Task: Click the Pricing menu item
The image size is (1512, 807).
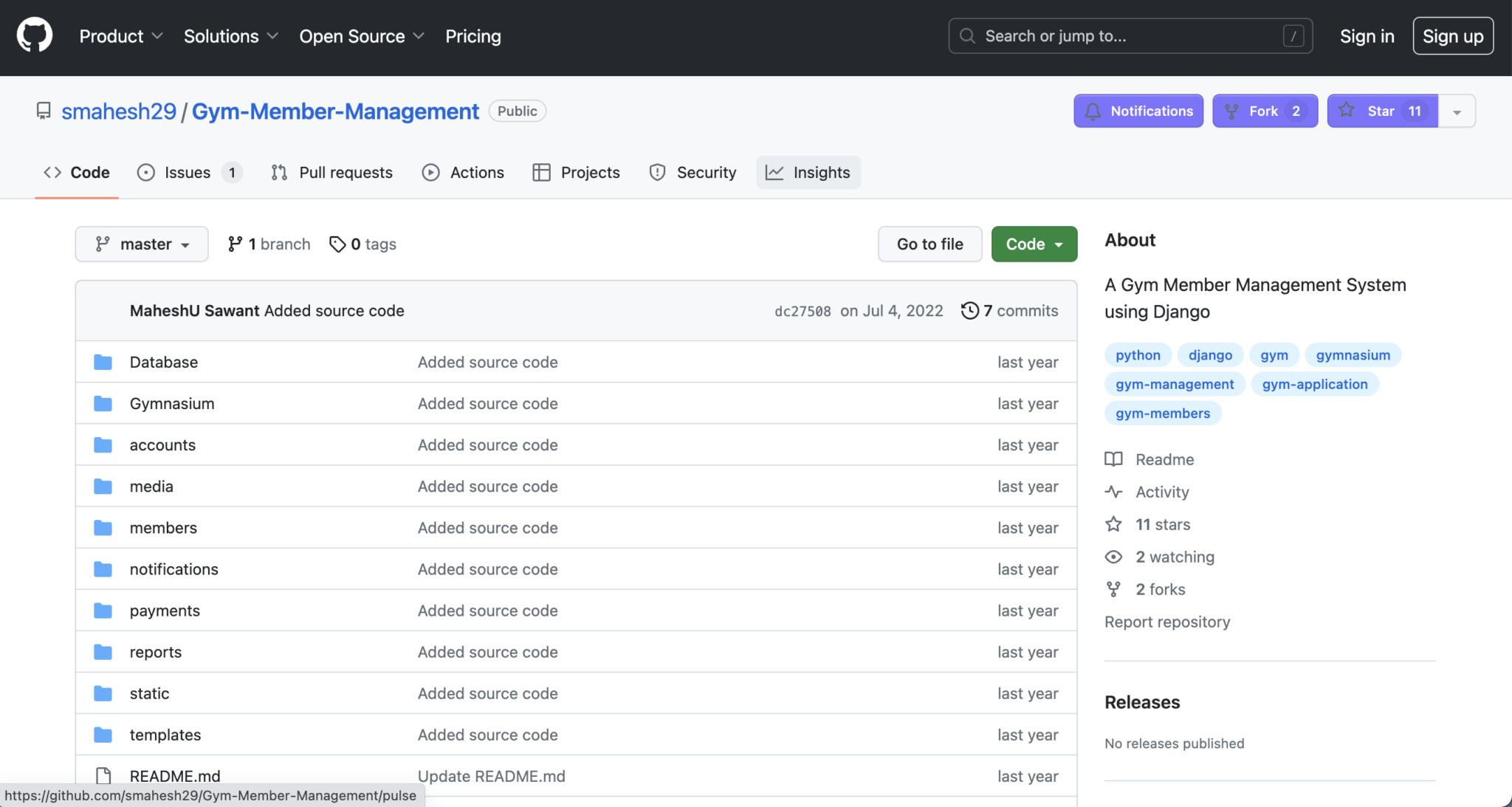Action: click(472, 35)
